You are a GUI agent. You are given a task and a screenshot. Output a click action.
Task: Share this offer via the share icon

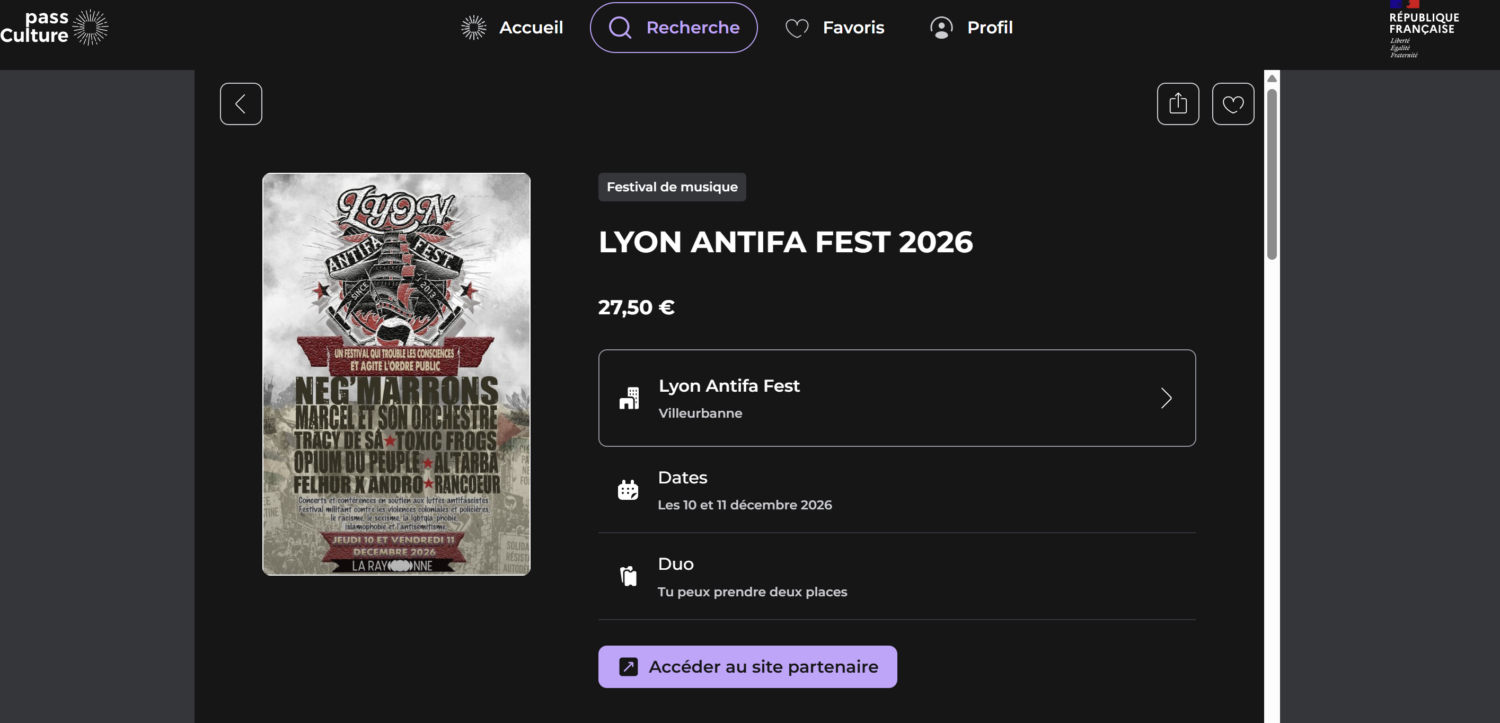pyautogui.click(x=1178, y=104)
